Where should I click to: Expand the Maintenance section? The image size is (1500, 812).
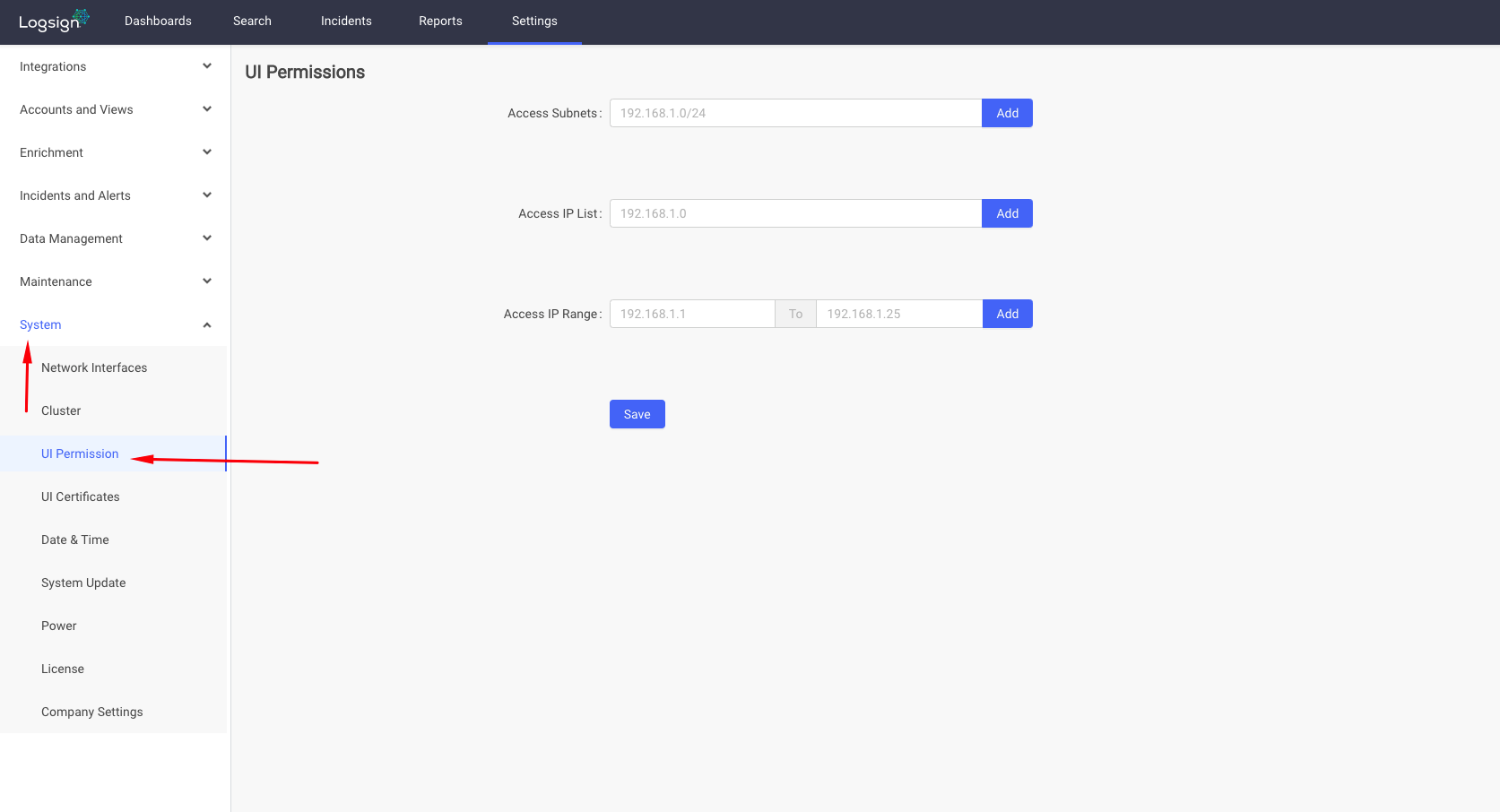point(114,281)
